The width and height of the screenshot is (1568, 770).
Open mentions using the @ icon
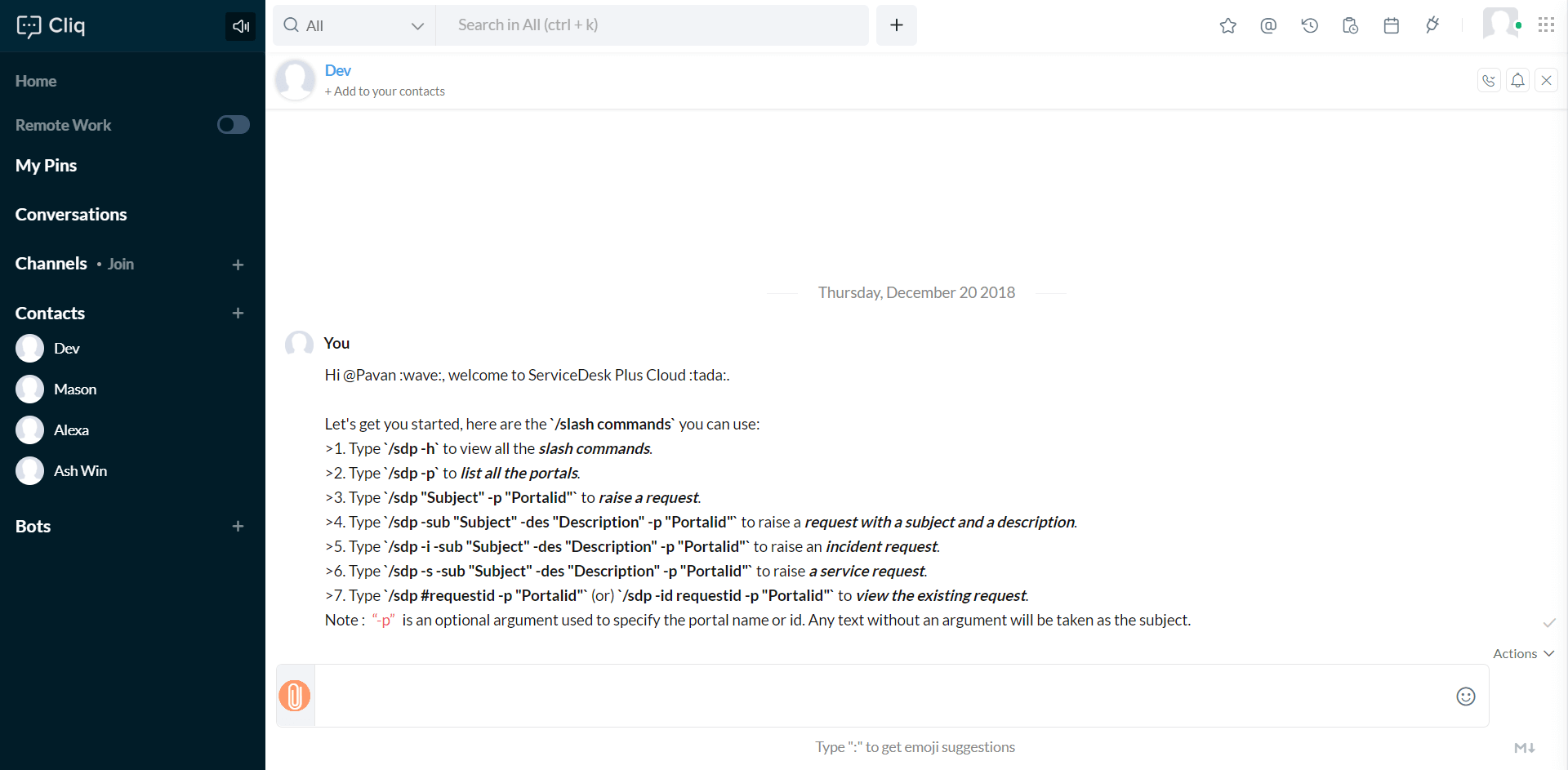[x=1268, y=26]
